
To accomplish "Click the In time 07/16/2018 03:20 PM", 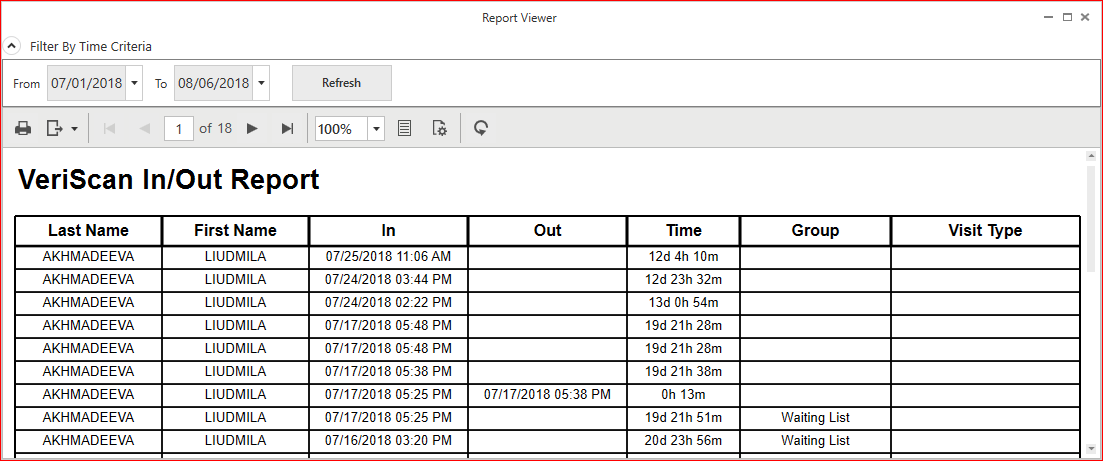I will [388, 441].
